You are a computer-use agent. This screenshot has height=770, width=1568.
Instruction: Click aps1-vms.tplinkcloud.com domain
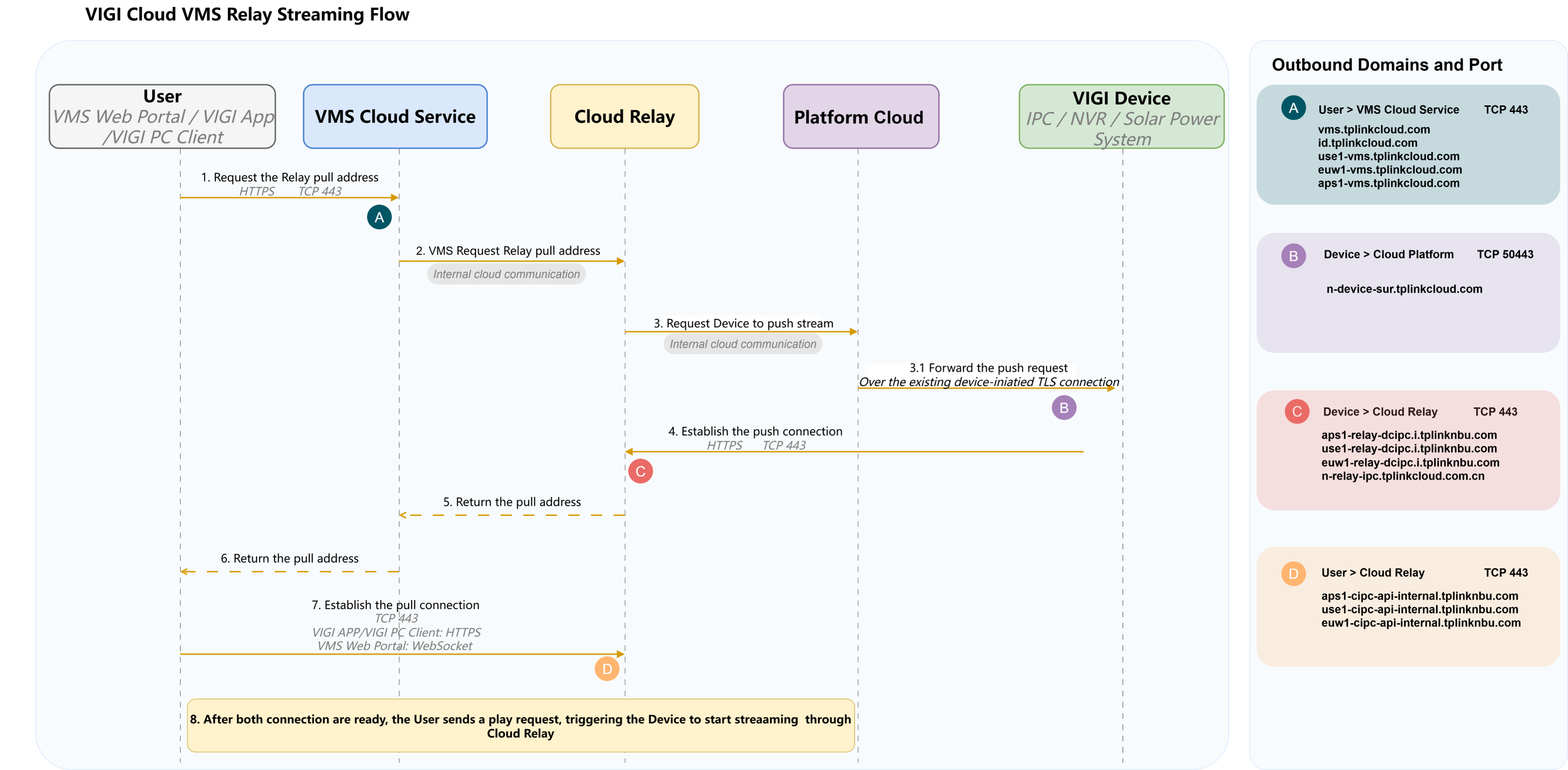coord(1389,183)
